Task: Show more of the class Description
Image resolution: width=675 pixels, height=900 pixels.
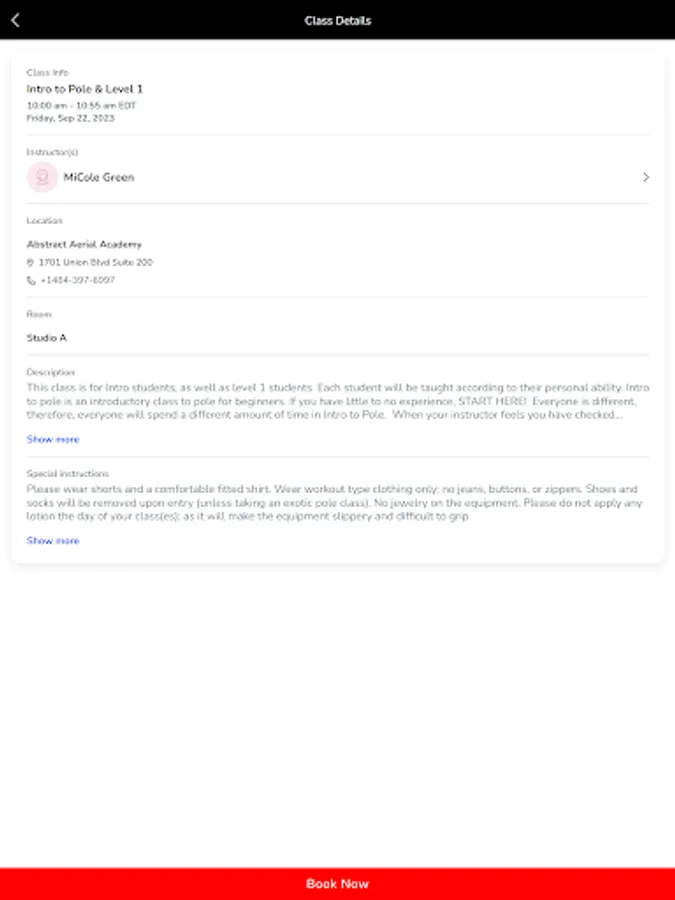Action: pyautogui.click(x=52, y=439)
